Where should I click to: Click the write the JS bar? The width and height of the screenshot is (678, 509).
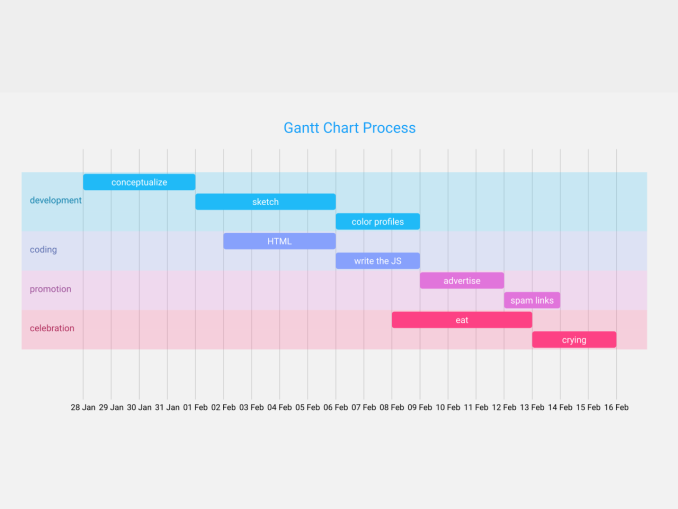pyautogui.click(x=377, y=261)
